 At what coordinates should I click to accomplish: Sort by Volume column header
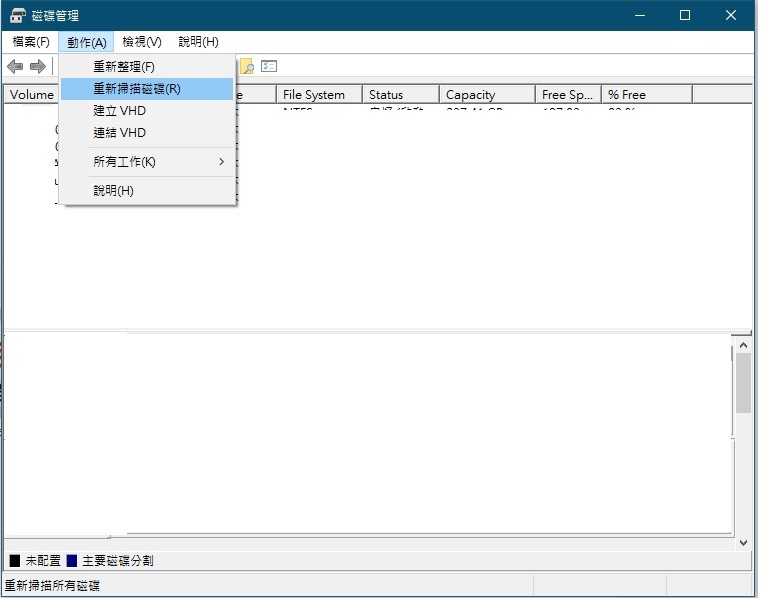[x=32, y=94]
